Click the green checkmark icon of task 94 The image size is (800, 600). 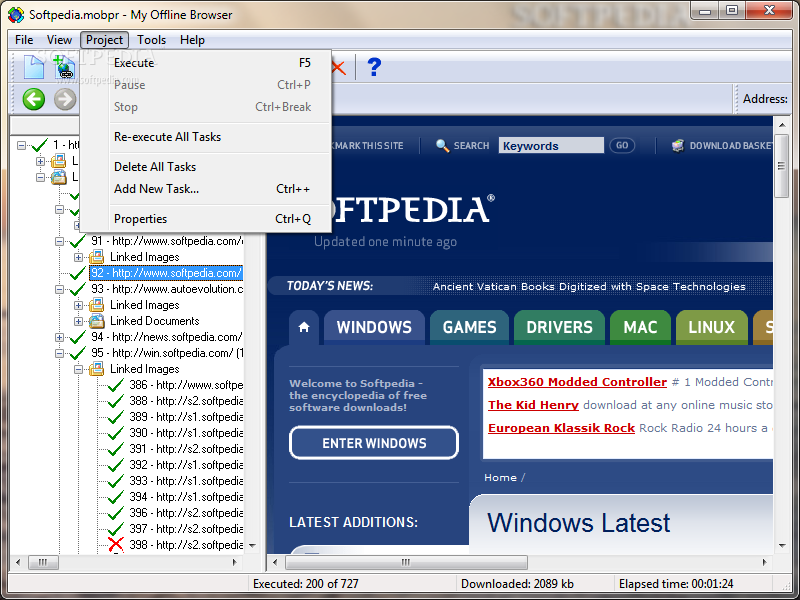pyautogui.click(x=78, y=337)
